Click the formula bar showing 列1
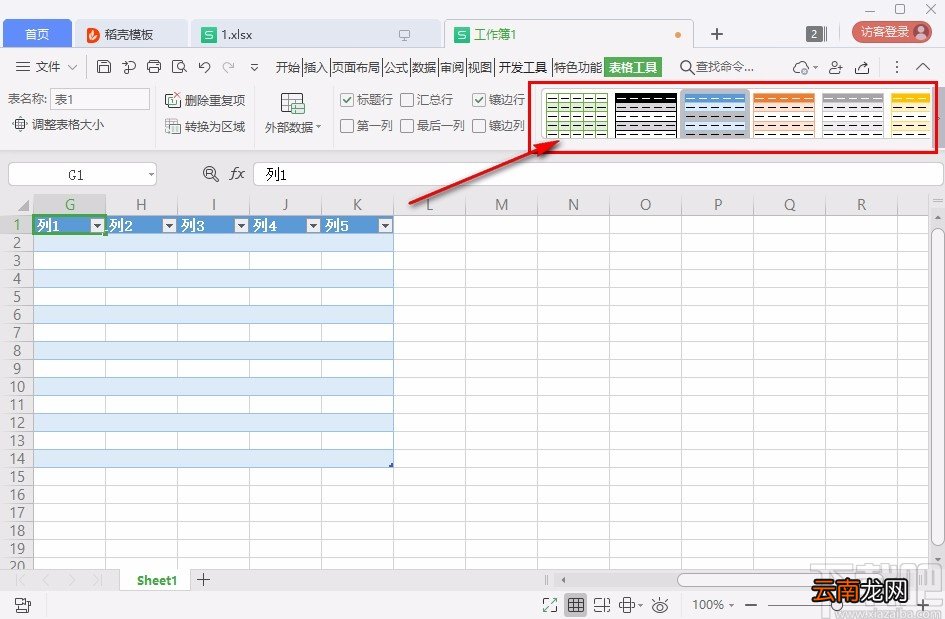 pyautogui.click(x=598, y=174)
